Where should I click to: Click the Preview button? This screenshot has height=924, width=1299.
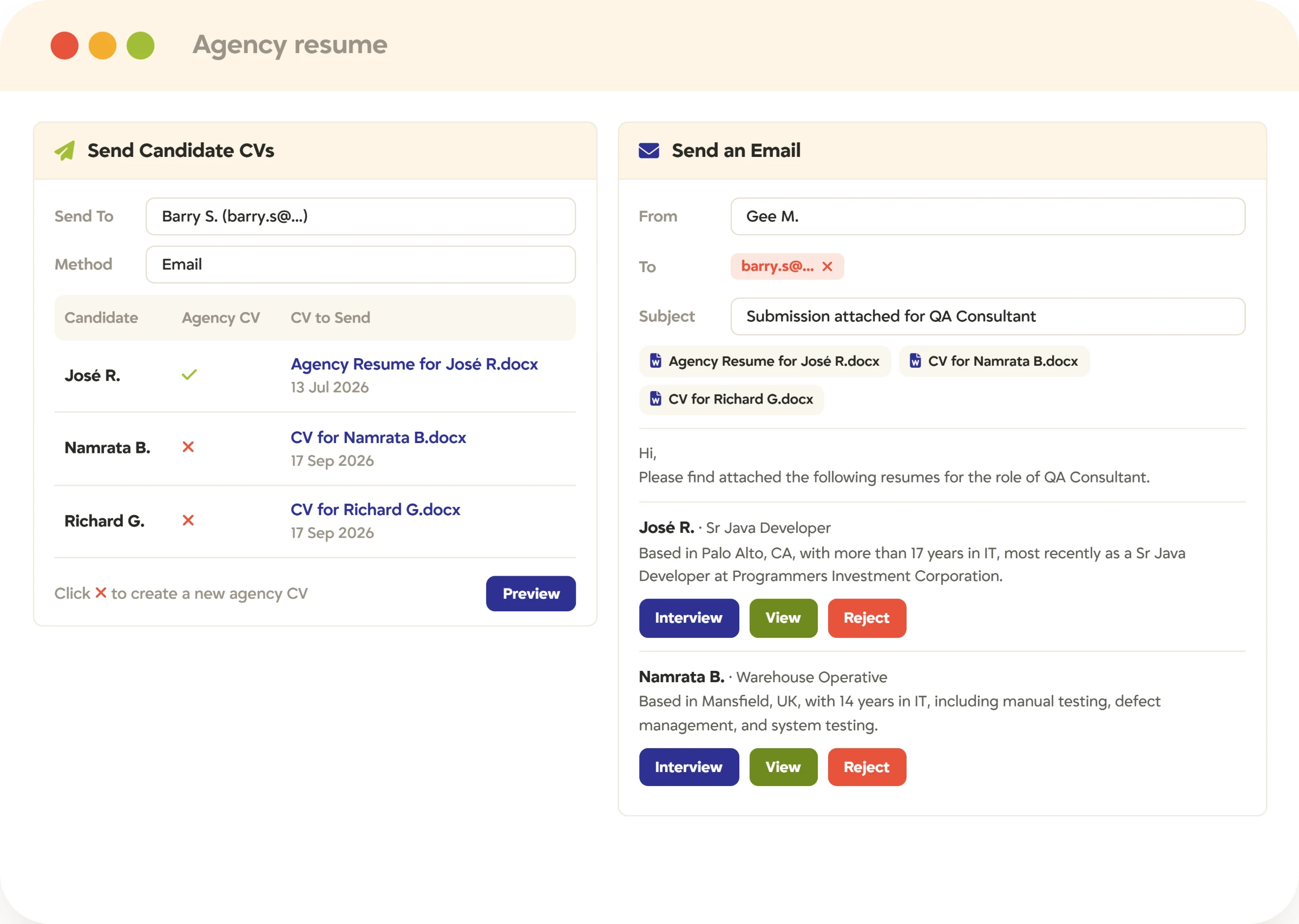click(x=530, y=593)
